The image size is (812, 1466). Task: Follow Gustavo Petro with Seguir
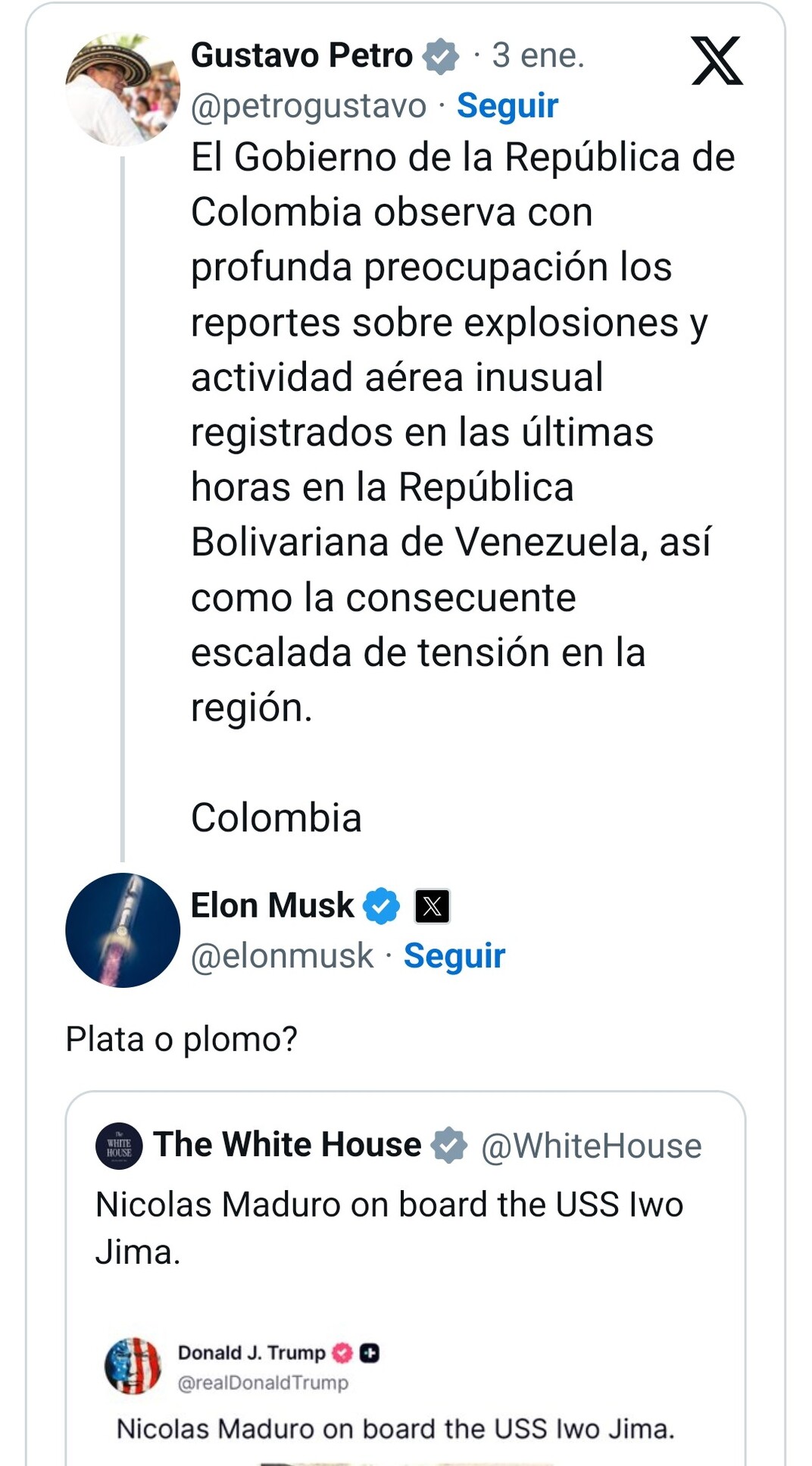507,106
